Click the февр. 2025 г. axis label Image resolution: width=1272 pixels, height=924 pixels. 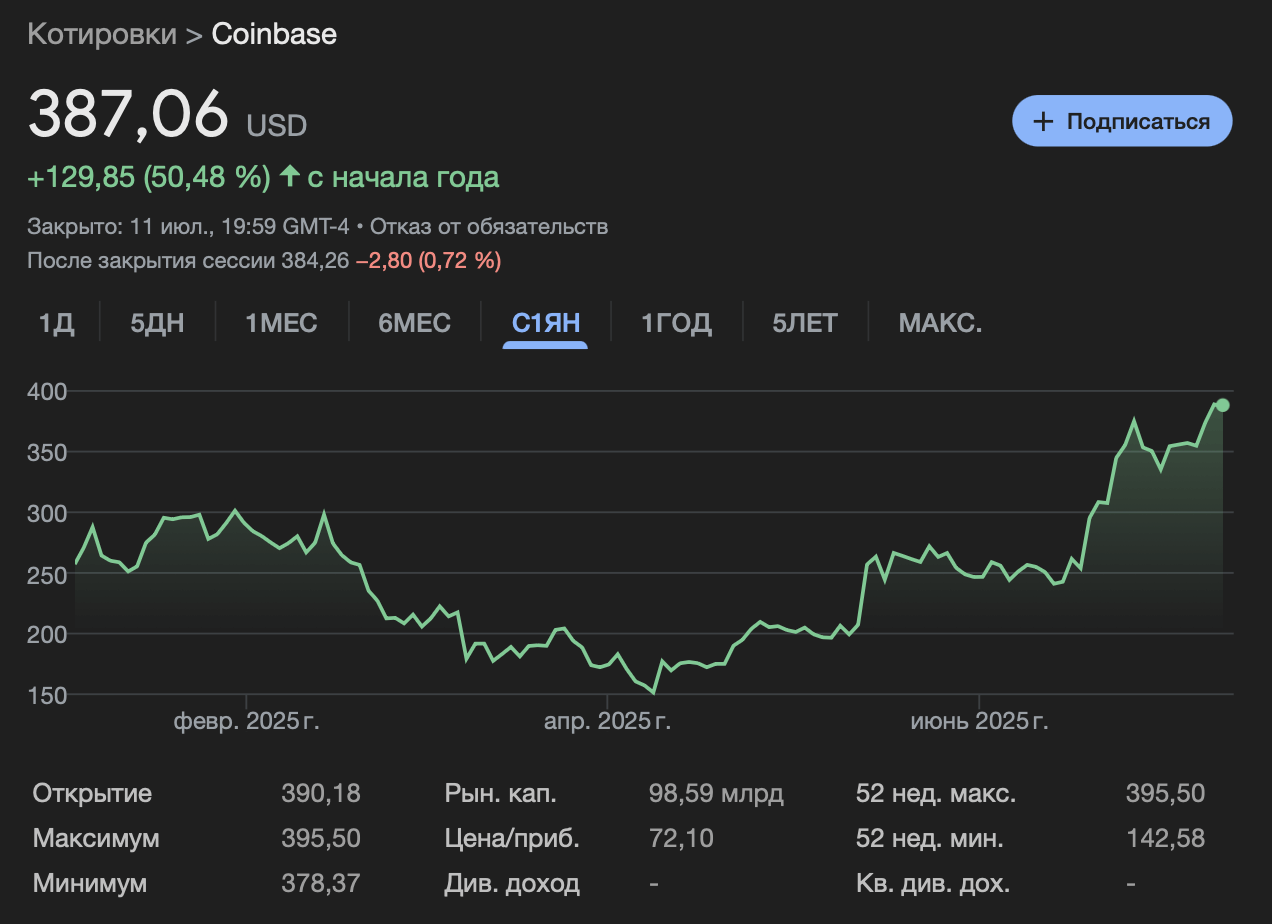coord(247,722)
